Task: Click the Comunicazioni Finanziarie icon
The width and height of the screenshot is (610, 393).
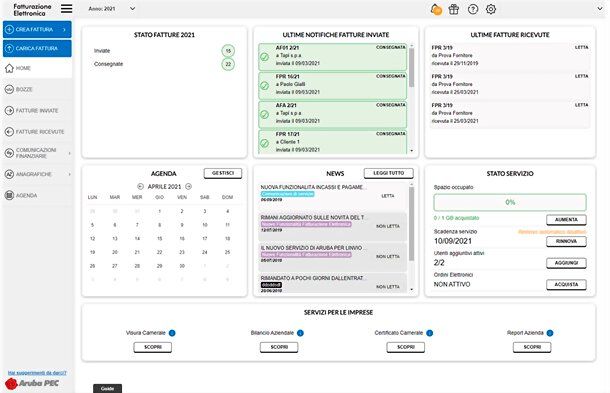Action: 9,153
